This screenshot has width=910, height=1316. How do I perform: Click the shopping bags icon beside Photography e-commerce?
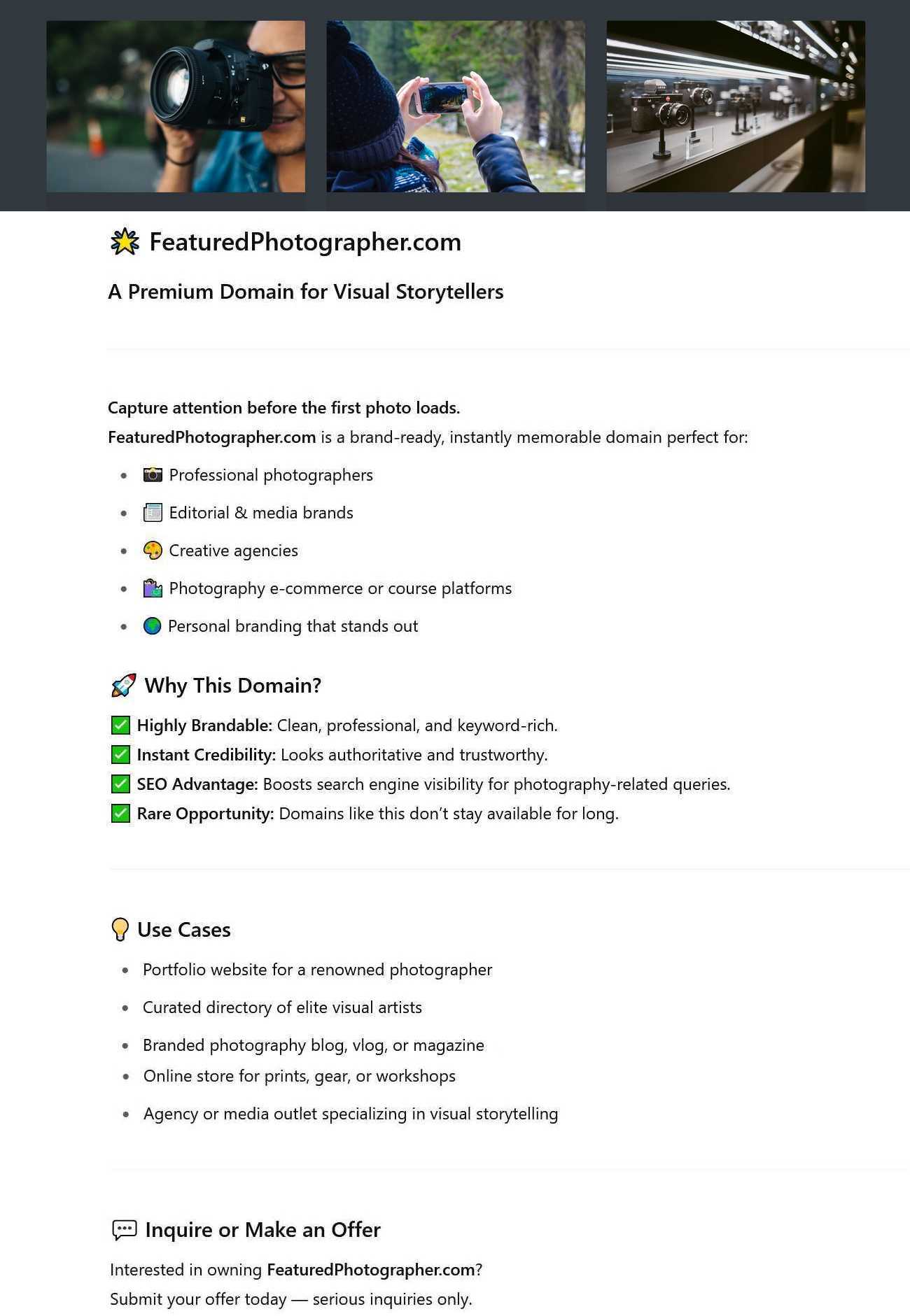[x=153, y=588]
